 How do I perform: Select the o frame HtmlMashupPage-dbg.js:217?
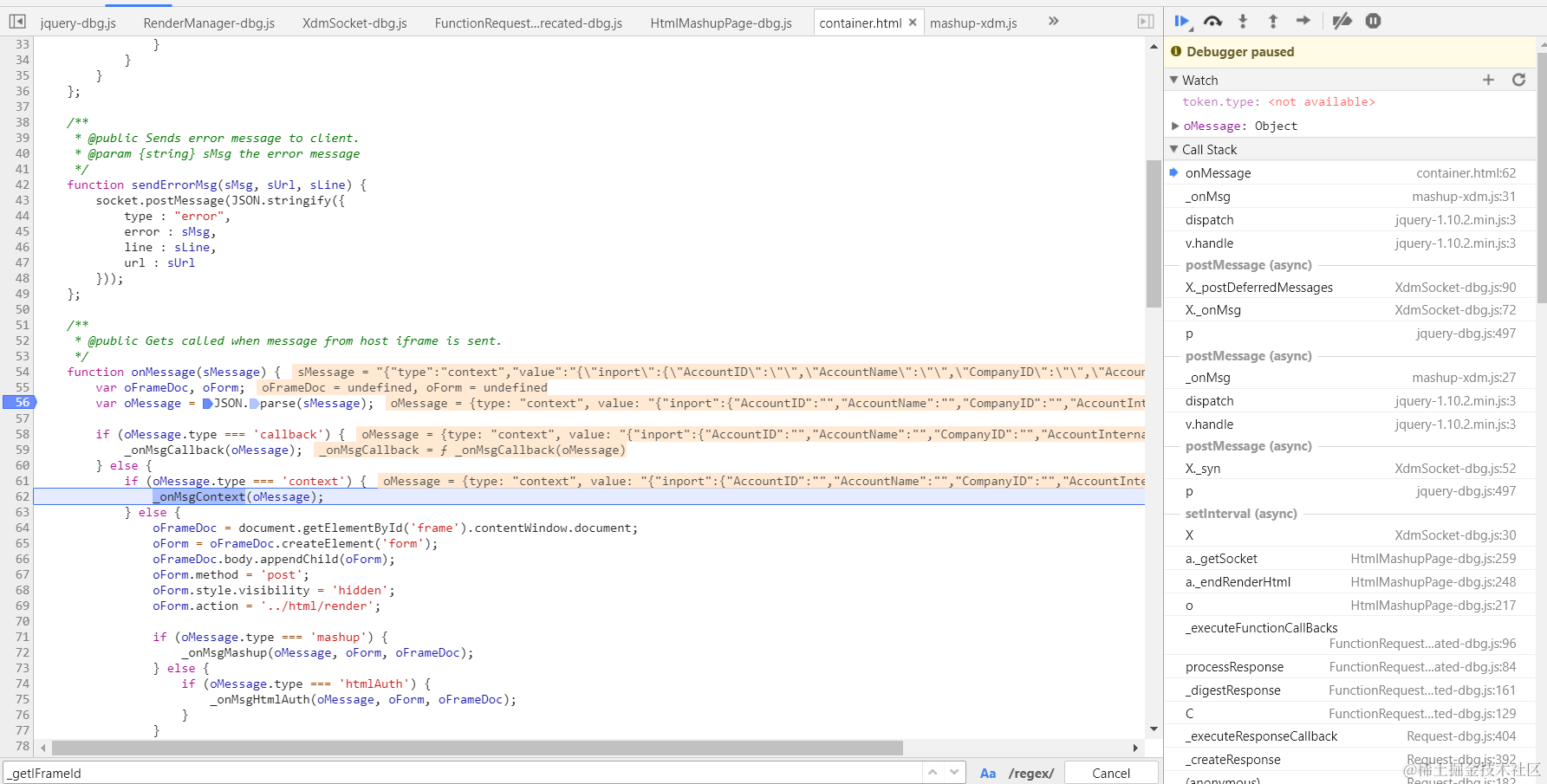click(x=1350, y=606)
